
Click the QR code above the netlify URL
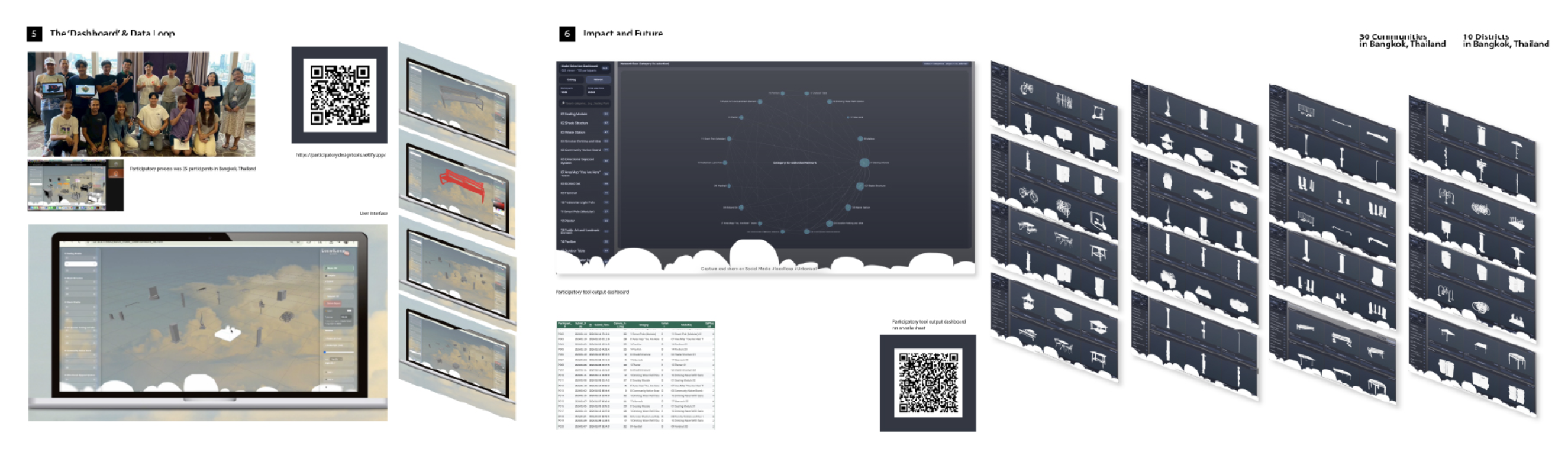tap(340, 95)
